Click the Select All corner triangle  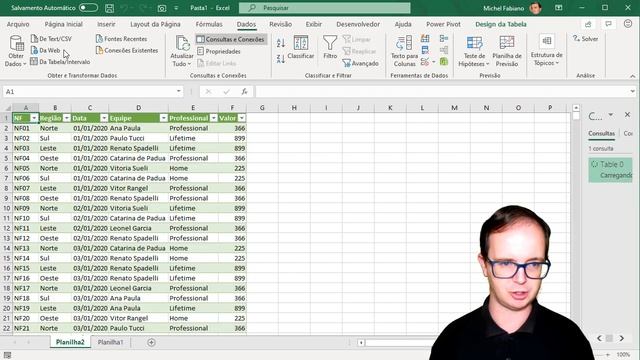tap(7, 108)
